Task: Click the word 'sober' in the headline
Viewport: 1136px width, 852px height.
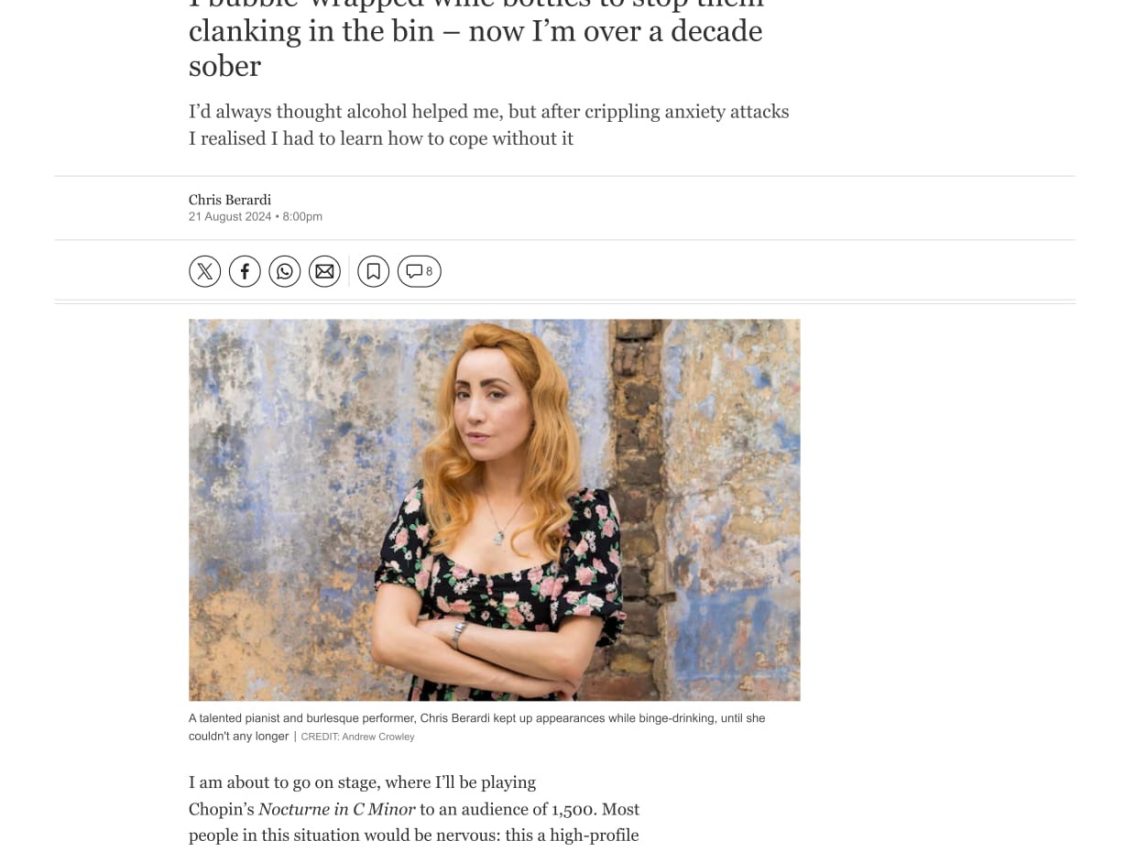Action: (x=225, y=66)
